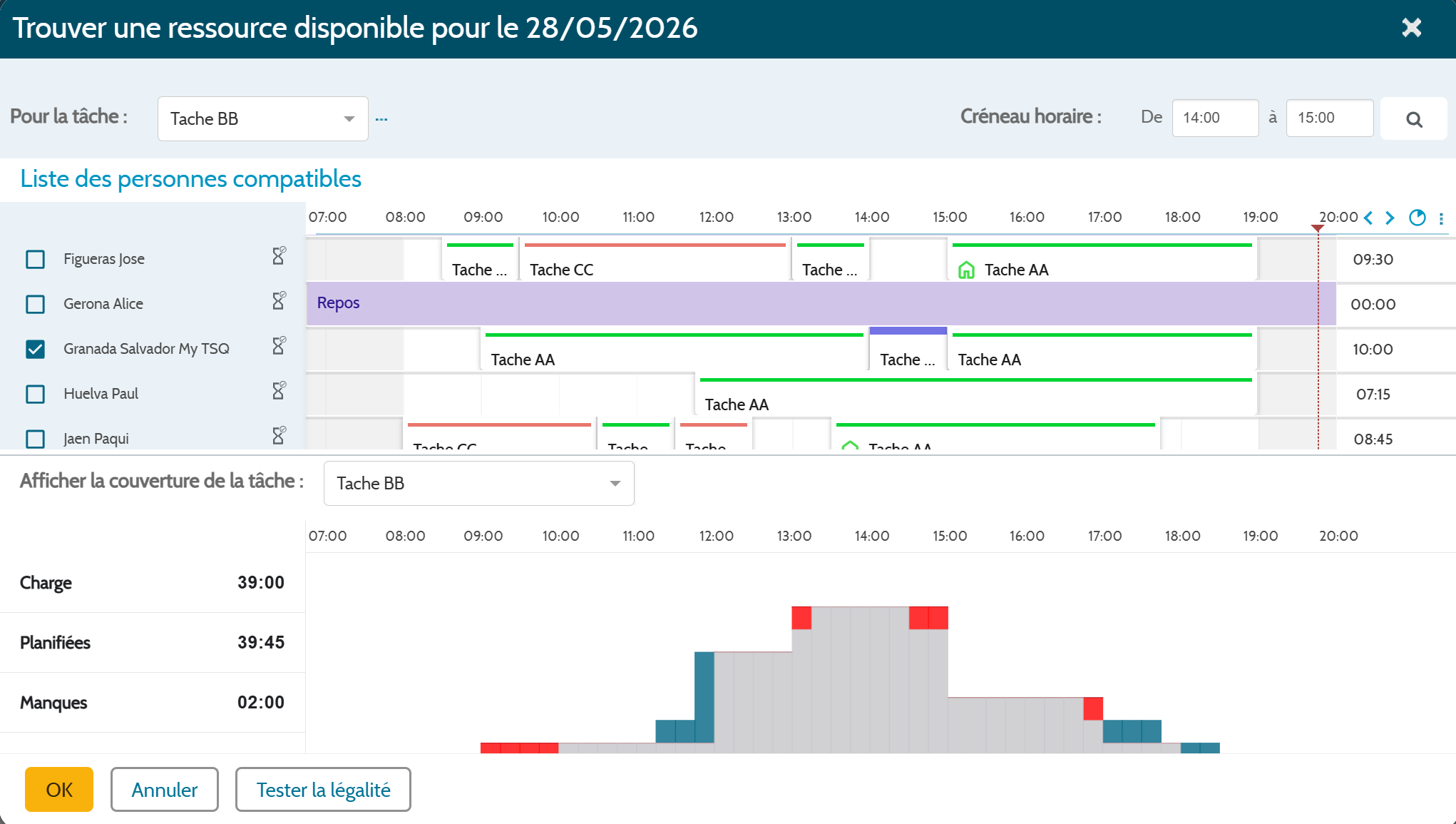Click the clock reset icon on timeline

tap(1417, 218)
